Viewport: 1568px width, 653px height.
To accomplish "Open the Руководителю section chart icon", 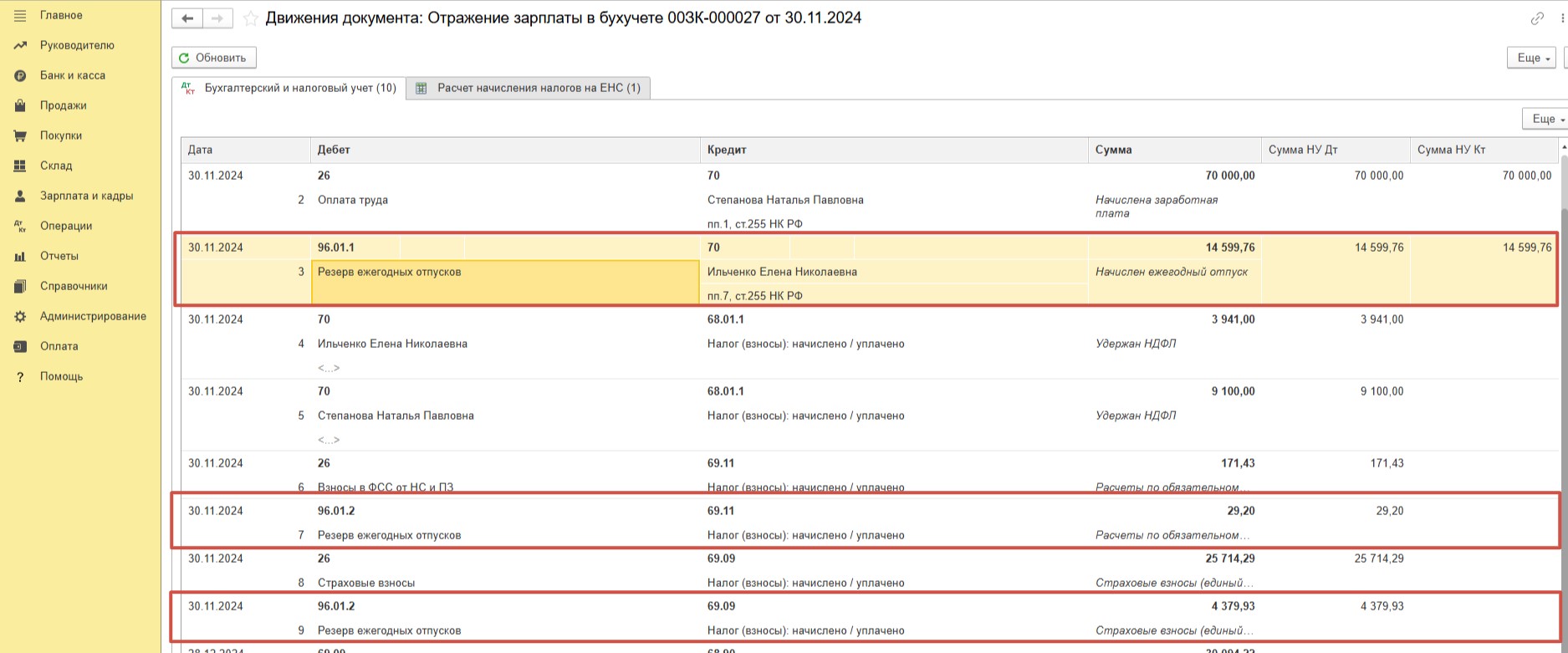I will coord(20,46).
